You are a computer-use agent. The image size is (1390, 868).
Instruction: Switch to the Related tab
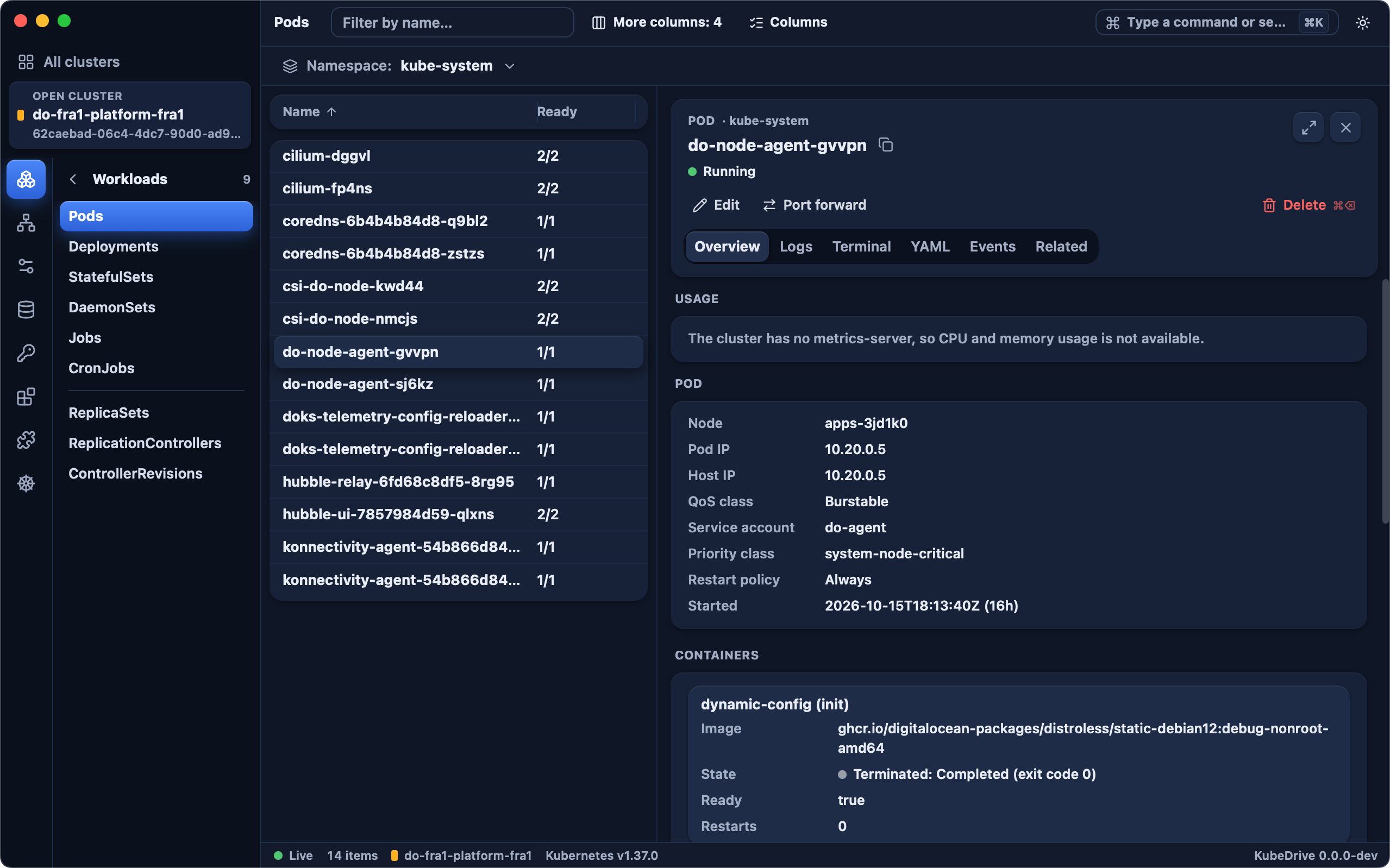point(1061,246)
